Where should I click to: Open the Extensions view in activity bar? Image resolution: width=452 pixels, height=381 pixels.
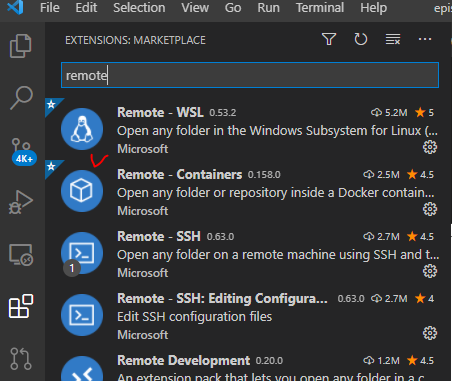point(21,306)
